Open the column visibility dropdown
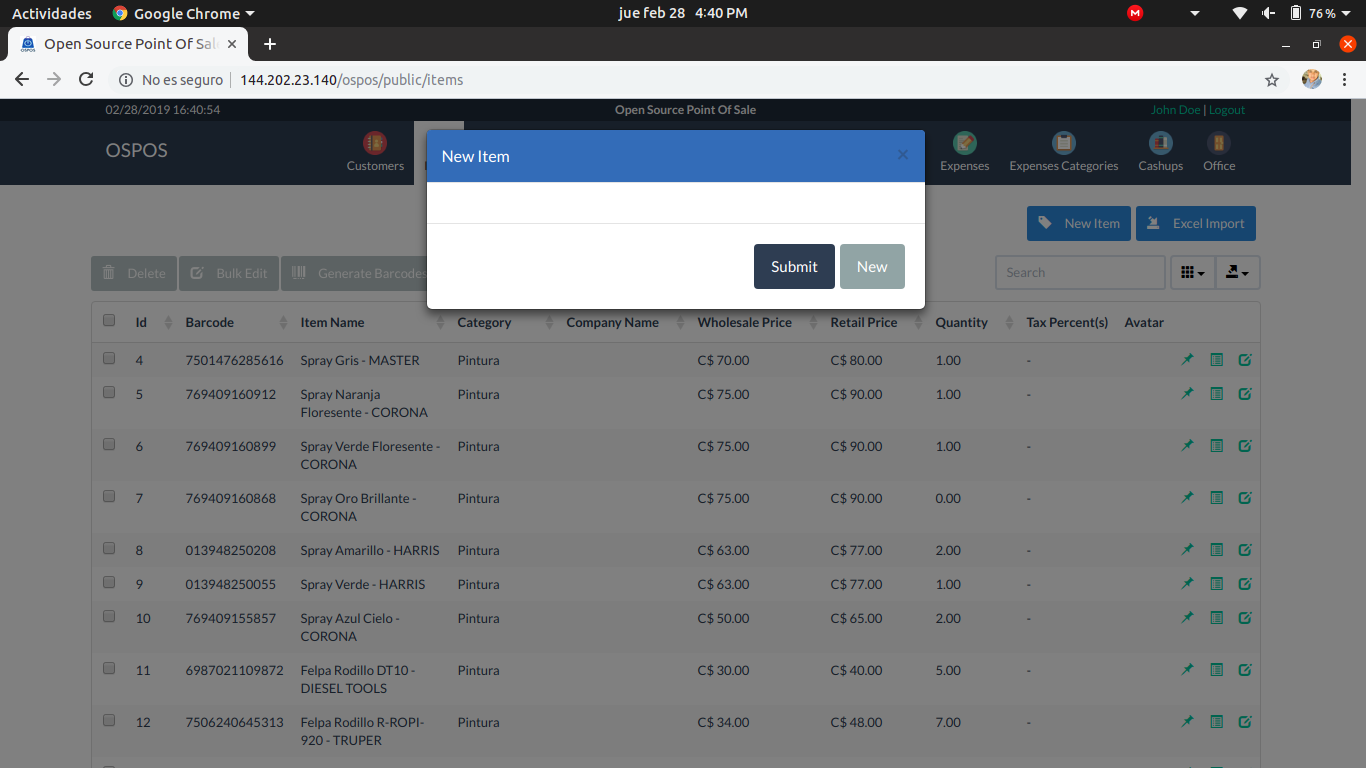1366x768 pixels. coord(1192,272)
